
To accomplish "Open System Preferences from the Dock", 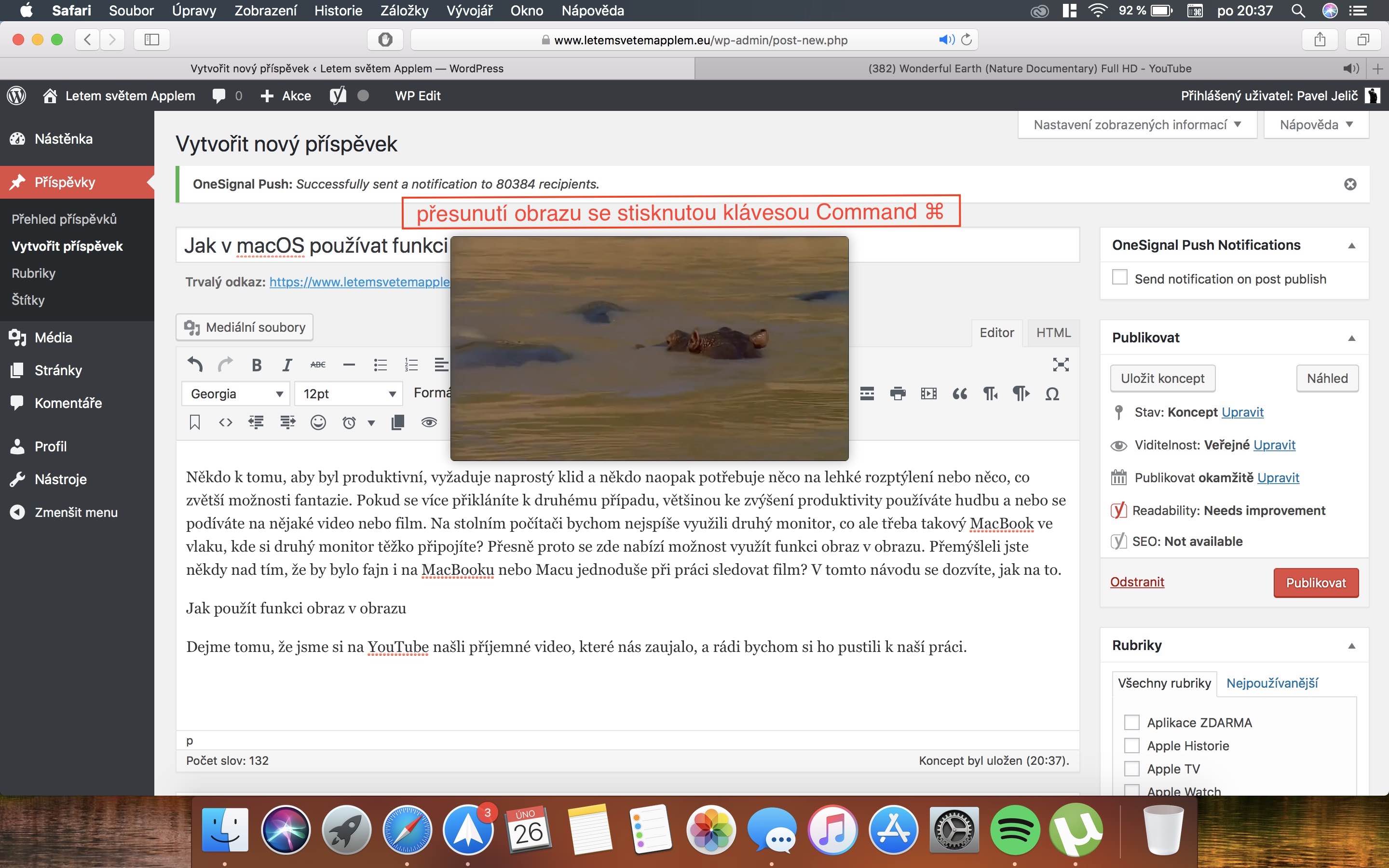I will pyautogui.click(x=954, y=829).
